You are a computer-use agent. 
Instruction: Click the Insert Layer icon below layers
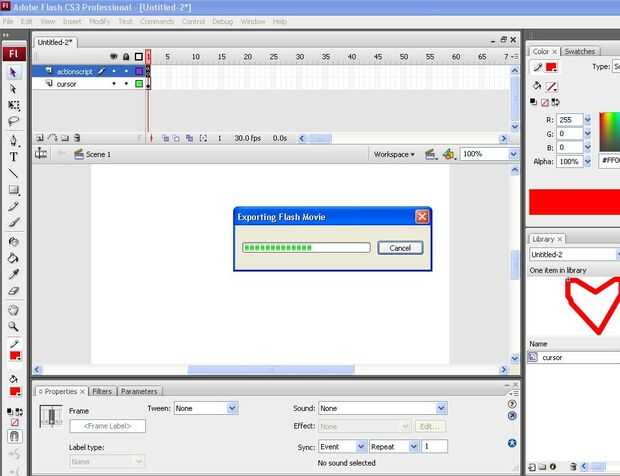40,138
